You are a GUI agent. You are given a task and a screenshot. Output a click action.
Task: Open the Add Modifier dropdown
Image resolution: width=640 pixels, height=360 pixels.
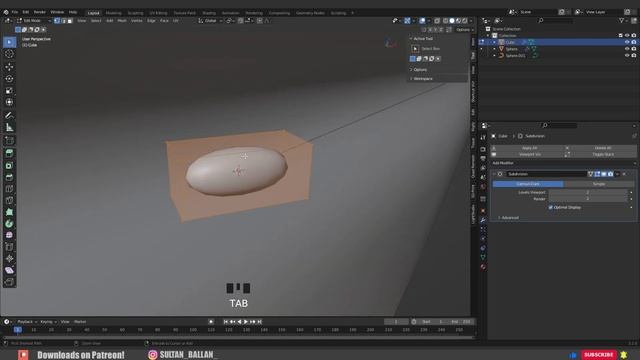563,163
